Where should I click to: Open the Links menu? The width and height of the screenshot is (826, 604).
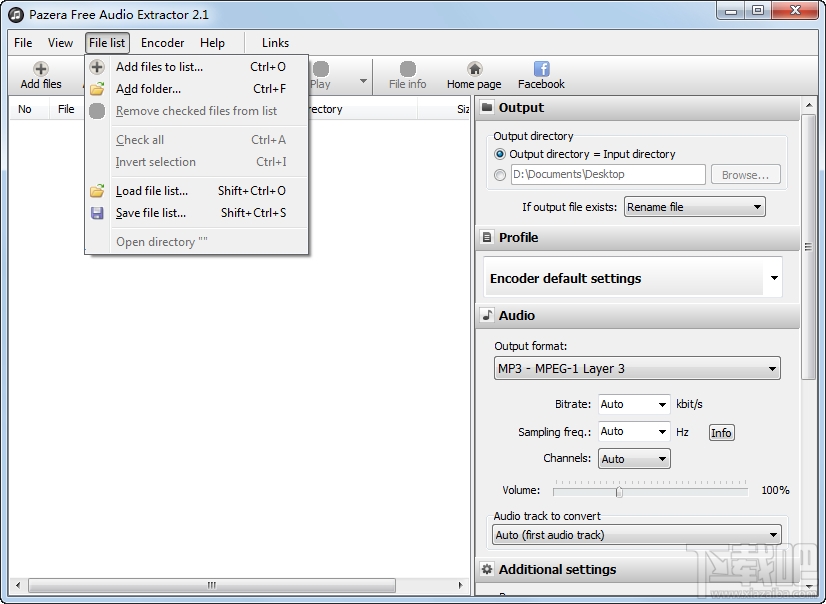[x=274, y=43]
